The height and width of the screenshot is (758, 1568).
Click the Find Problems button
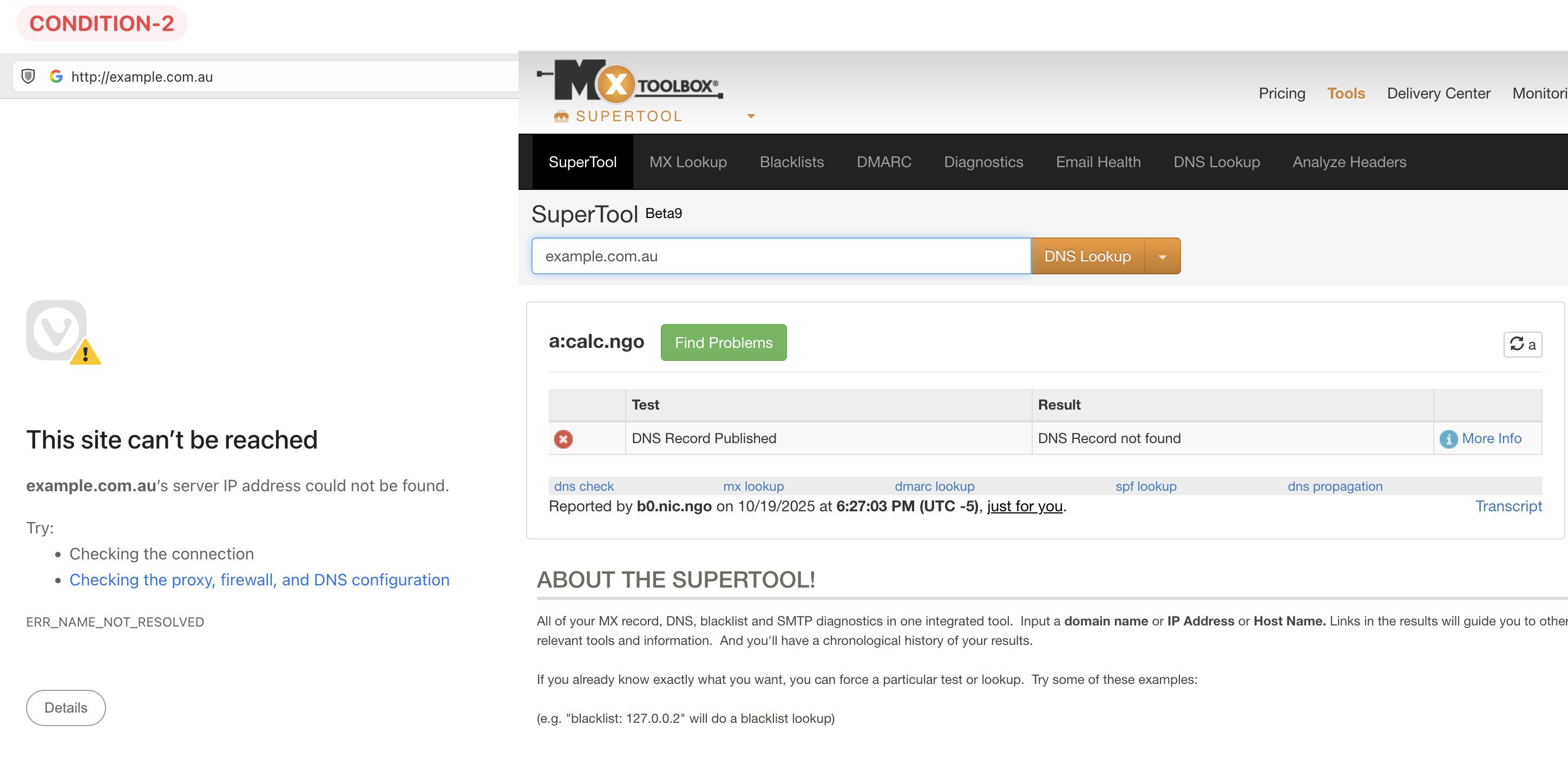click(x=723, y=342)
